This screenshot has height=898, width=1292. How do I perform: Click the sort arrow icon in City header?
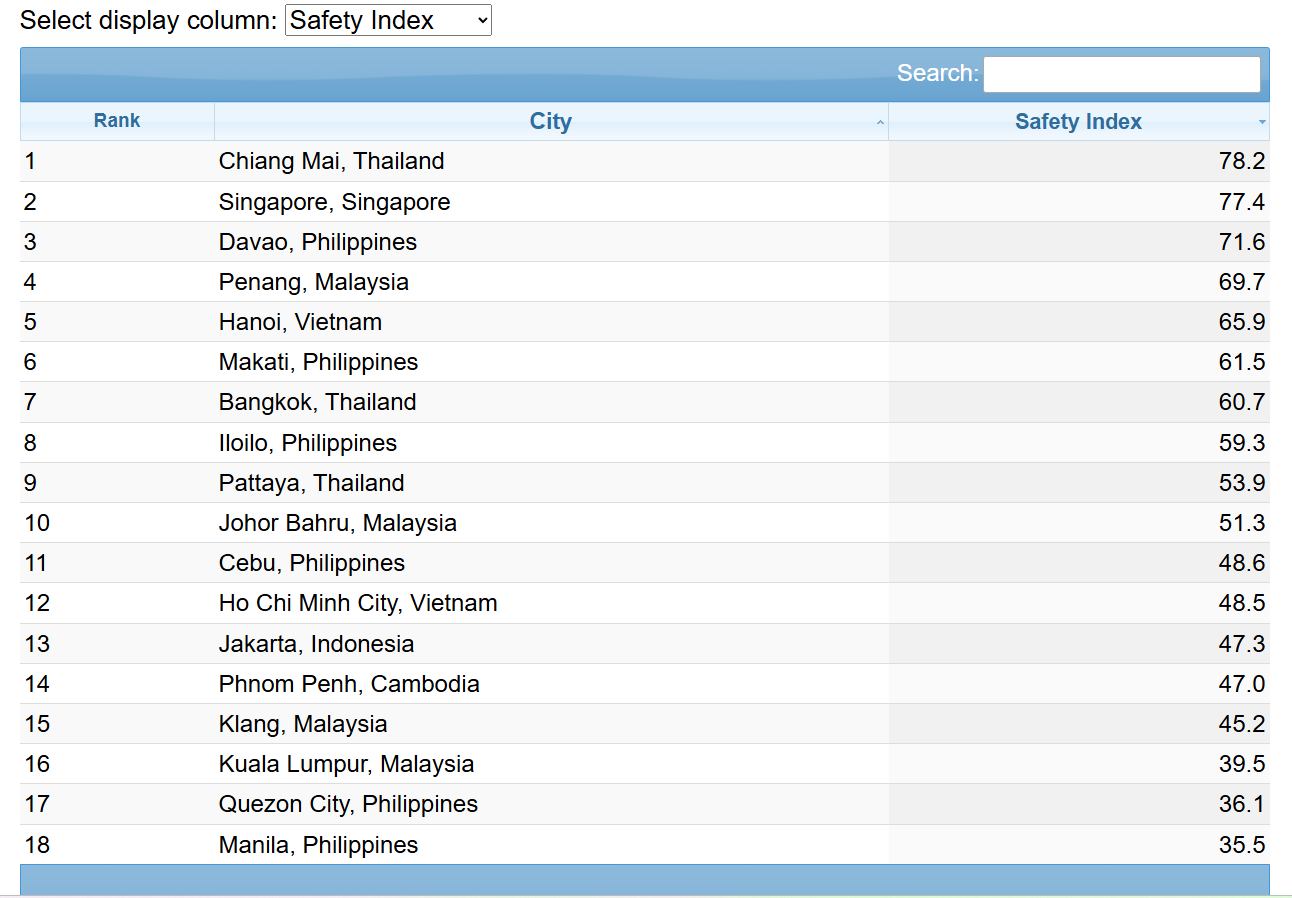tap(880, 123)
